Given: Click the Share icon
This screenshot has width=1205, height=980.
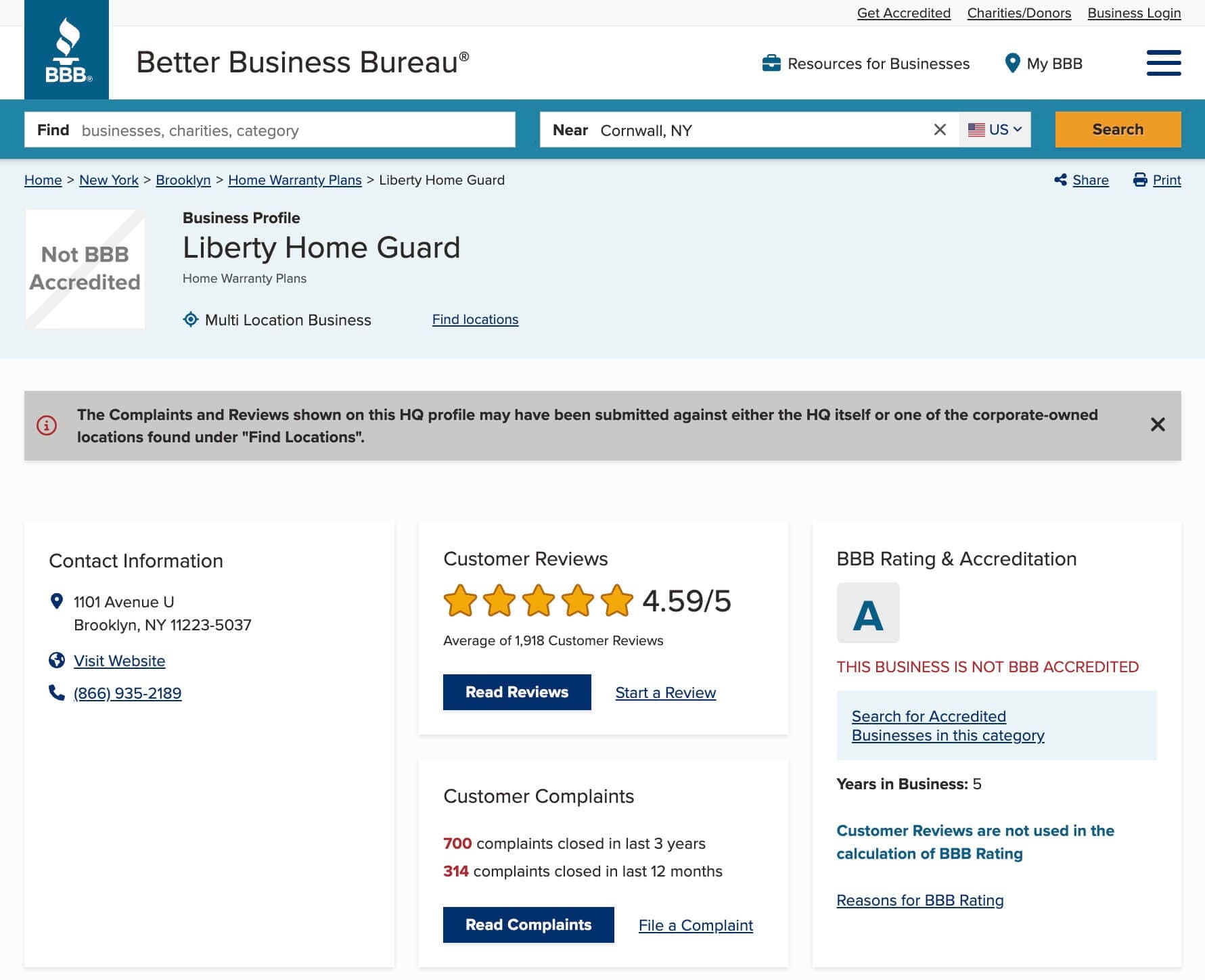Looking at the screenshot, I should pyautogui.click(x=1060, y=180).
